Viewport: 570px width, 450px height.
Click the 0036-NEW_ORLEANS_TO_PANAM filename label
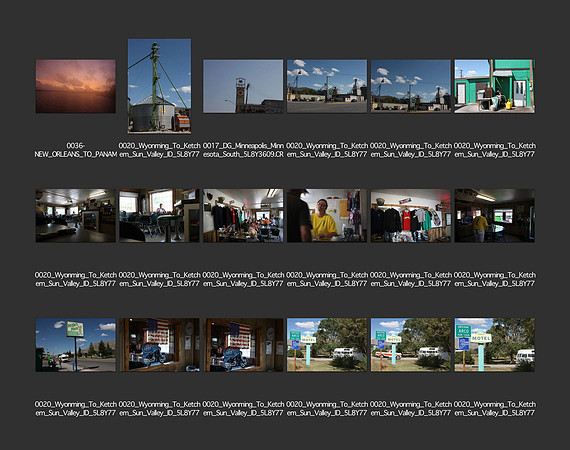click(x=76, y=150)
